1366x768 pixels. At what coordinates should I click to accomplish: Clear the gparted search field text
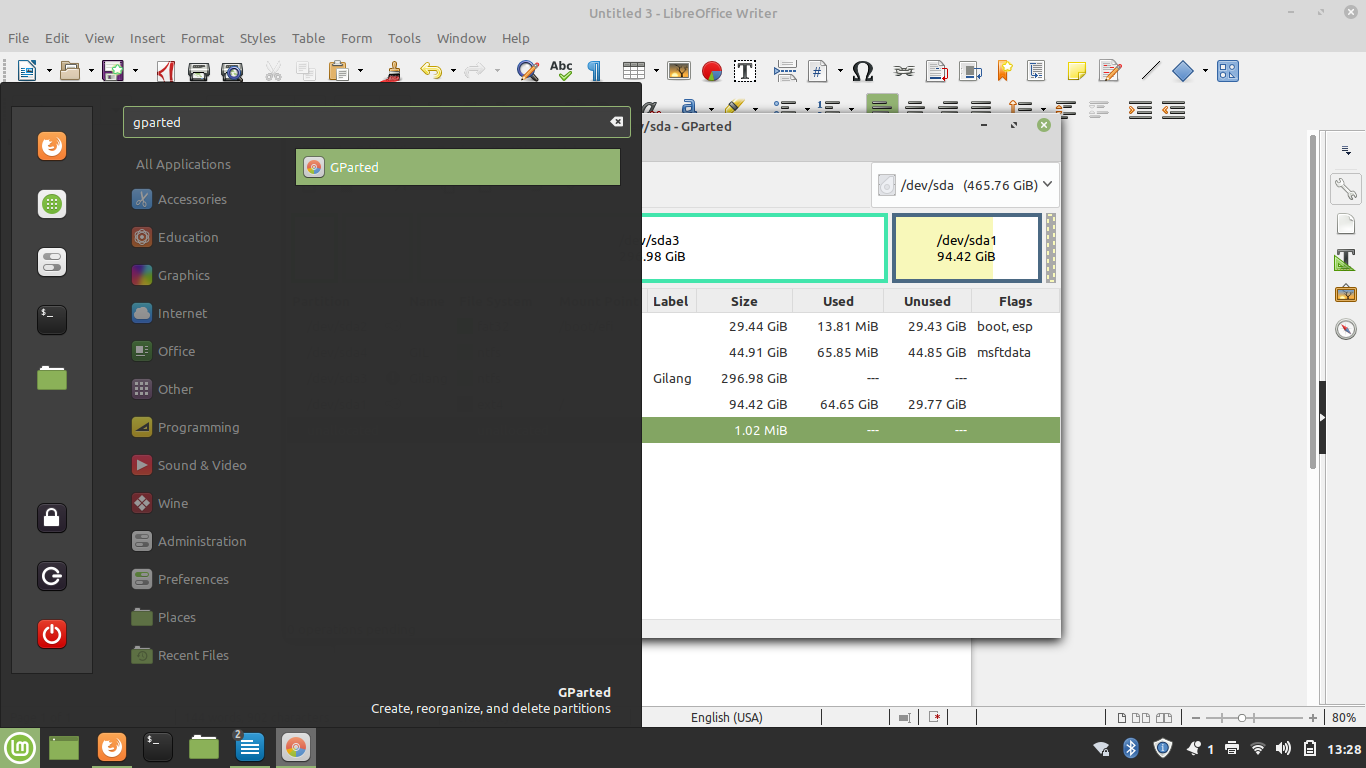click(x=617, y=122)
